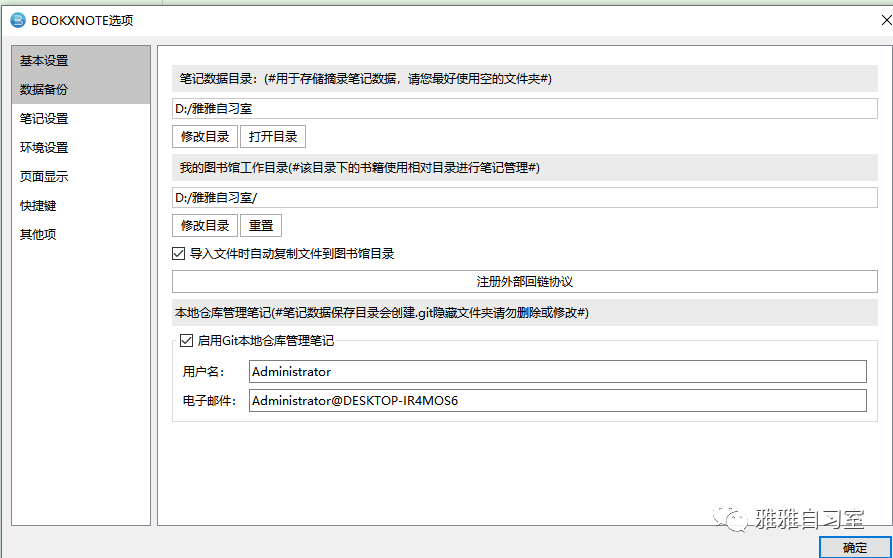Toggle 导入文件时自动复制文件到图书馆目录 checkbox
Image resolution: width=893 pixels, height=558 pixels.
coord(179,254)
